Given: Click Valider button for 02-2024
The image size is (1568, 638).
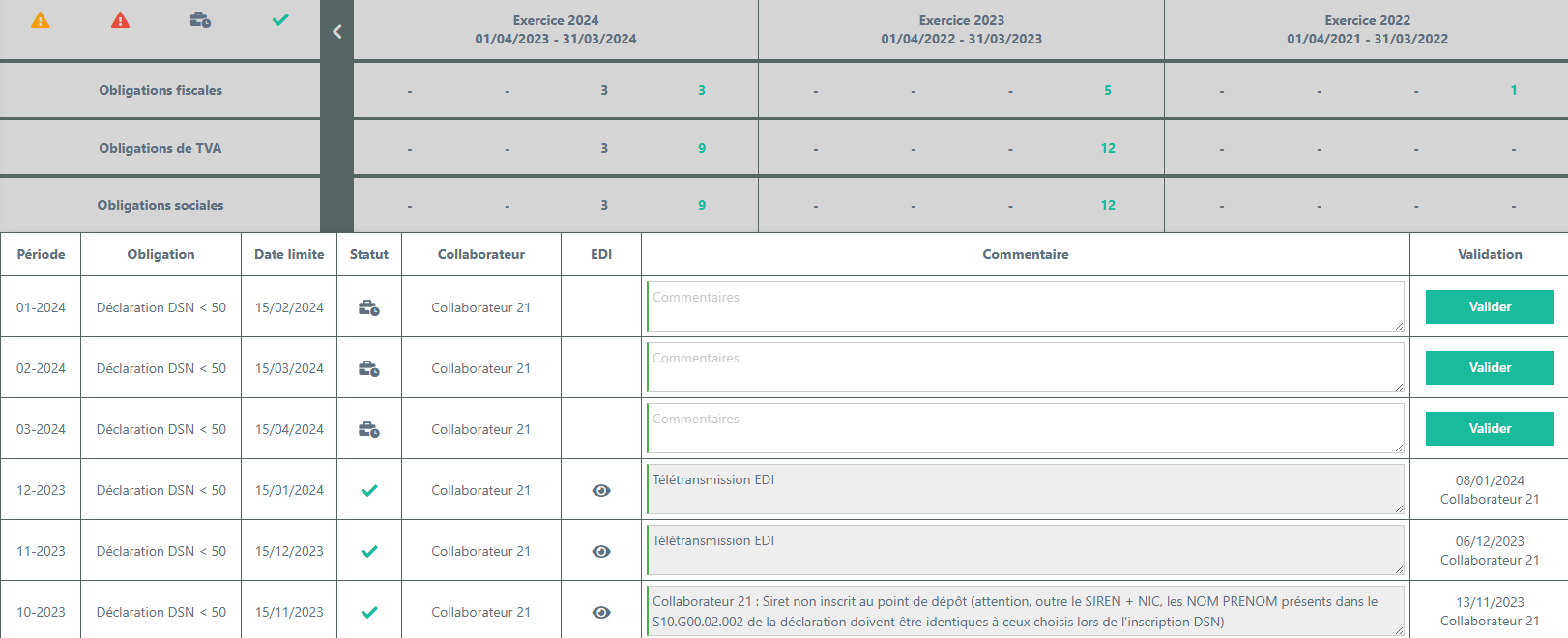Looking at the screenshot, I should click(x=1490, y=368).
